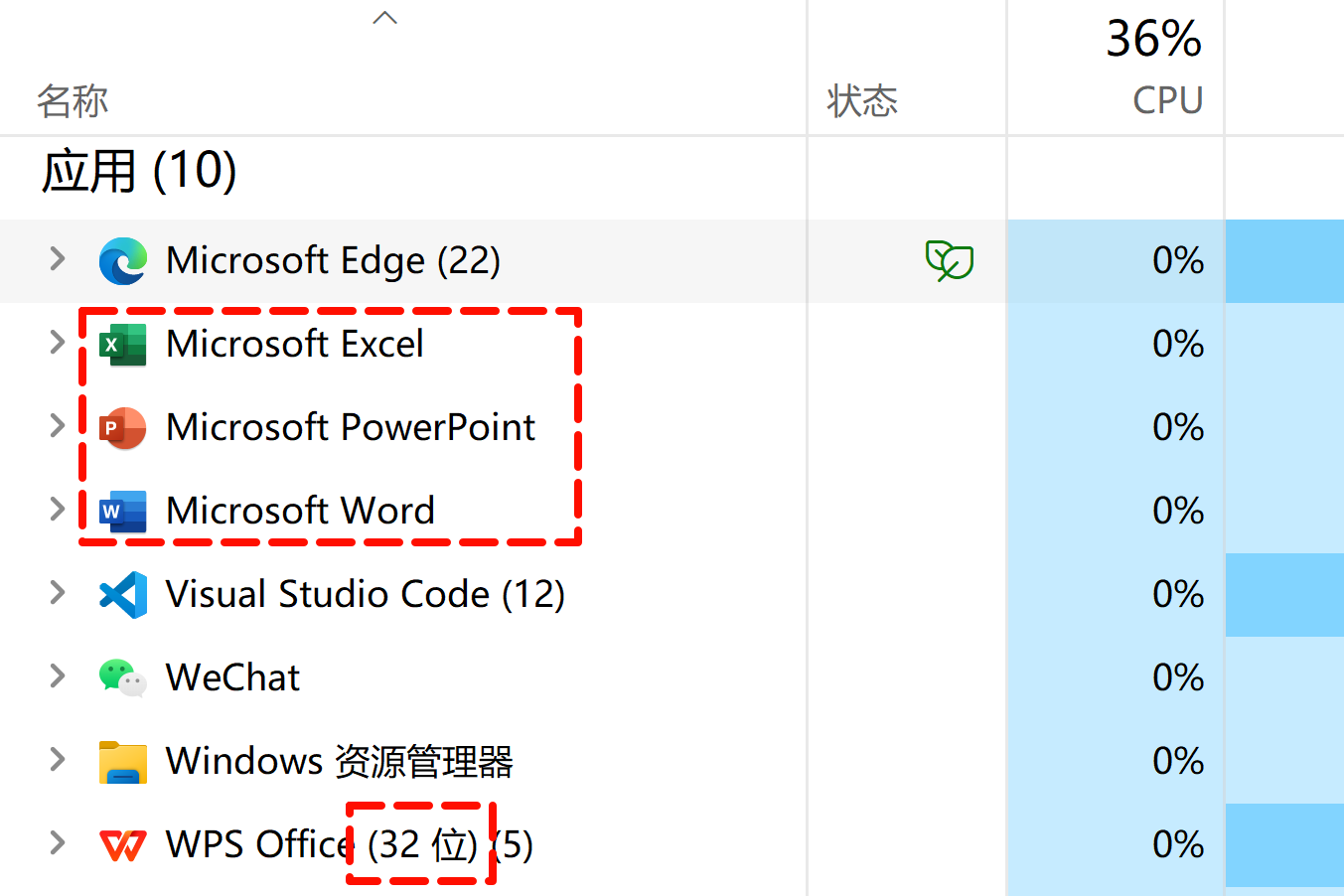Expand the Visual Studio Code process group
This screenshot has width=1344, height=896.
58,593
